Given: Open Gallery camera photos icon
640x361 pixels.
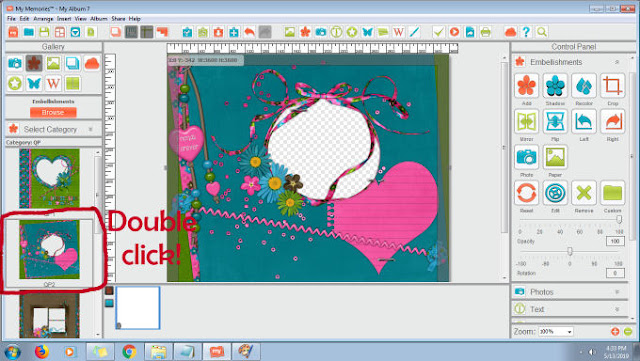Looking at the screenshot, I should pyautogui.click(x=15, y=63).
